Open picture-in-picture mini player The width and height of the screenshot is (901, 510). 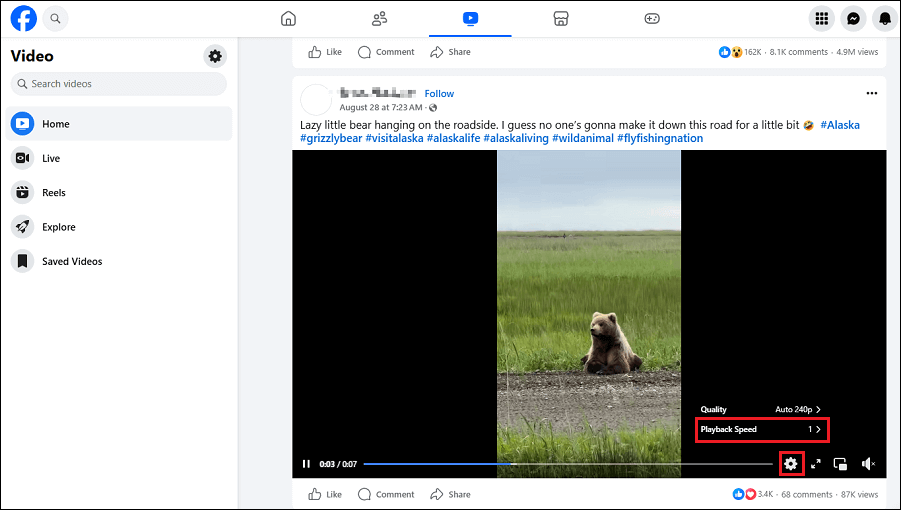[840, 463]
